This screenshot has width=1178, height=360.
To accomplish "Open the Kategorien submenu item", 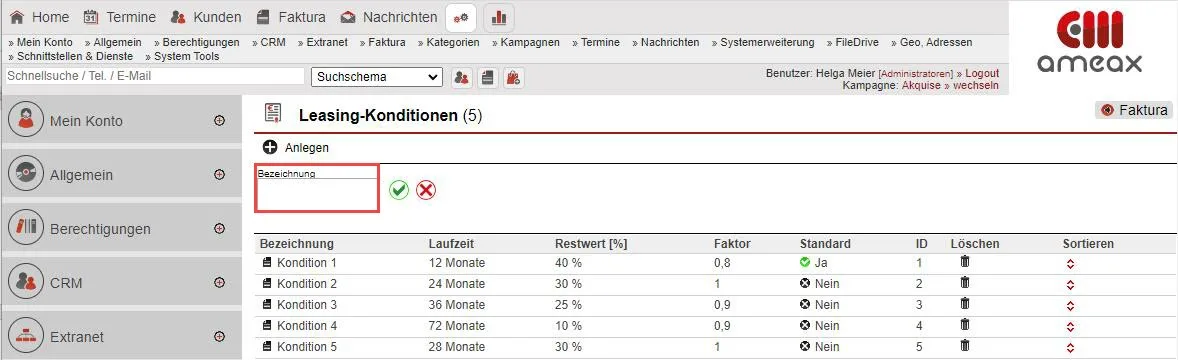I will pyautogui.click(x=449, y=42).
